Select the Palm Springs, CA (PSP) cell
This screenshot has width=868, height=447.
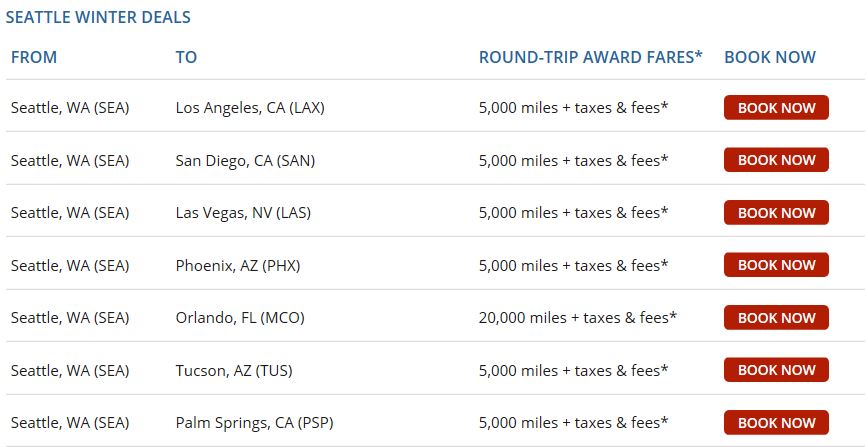point(254,423)
